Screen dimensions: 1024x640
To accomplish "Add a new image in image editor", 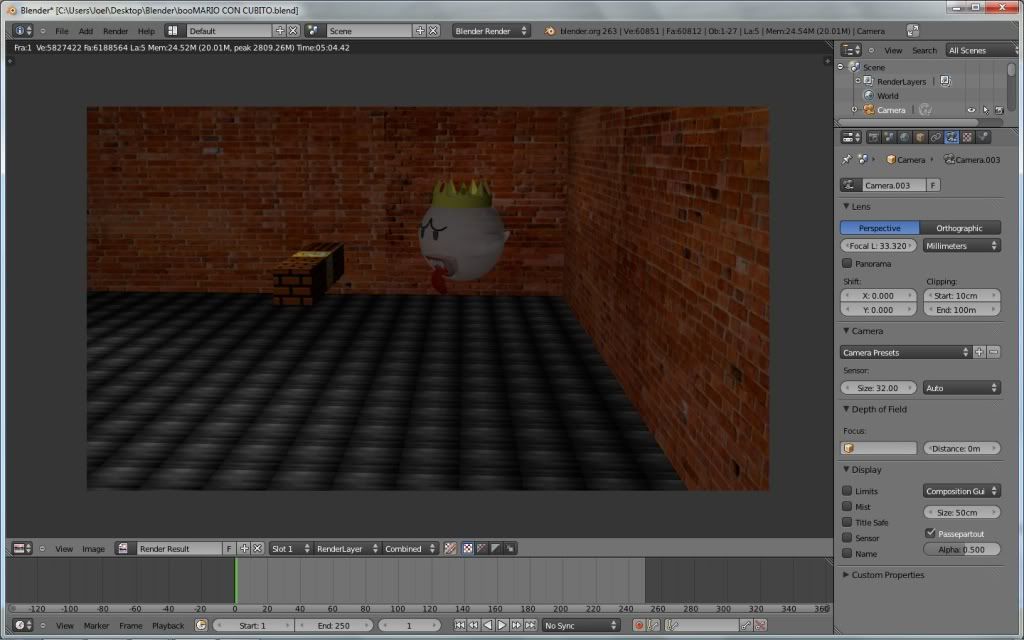I will click(x=244, y=549).
